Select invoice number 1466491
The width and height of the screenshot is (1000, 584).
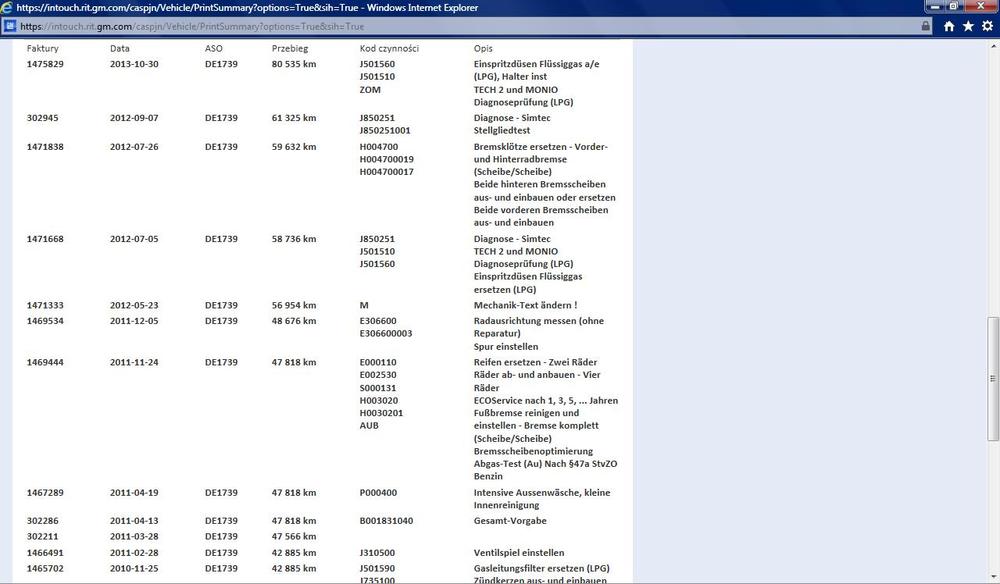(45, 553)
